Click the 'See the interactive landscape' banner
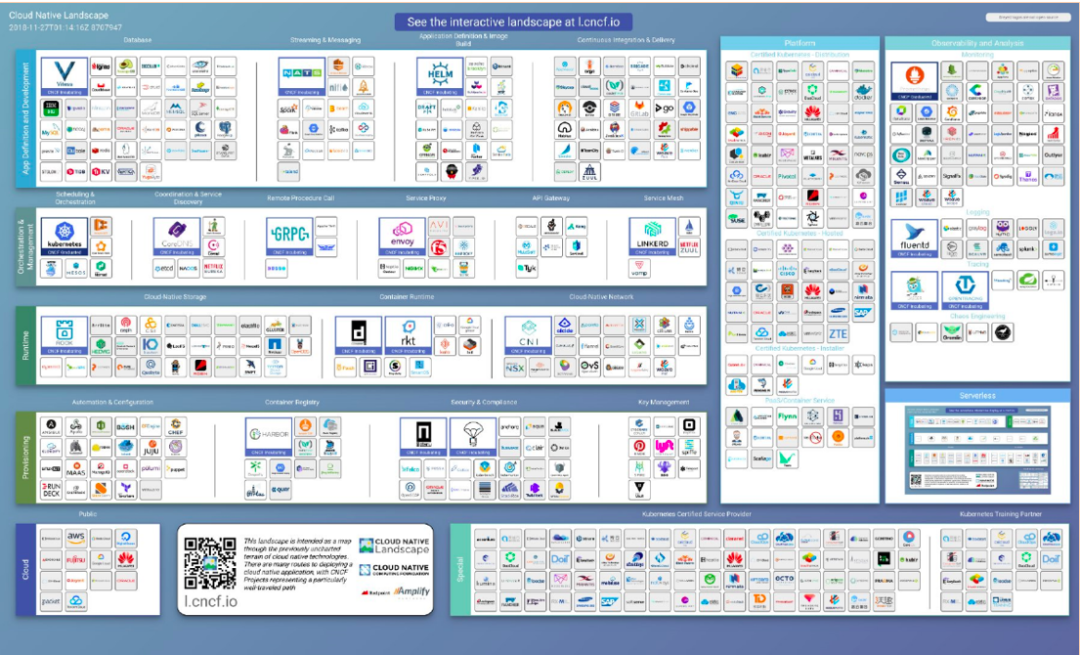1080x655 pixels. click(x=513, y=22)
